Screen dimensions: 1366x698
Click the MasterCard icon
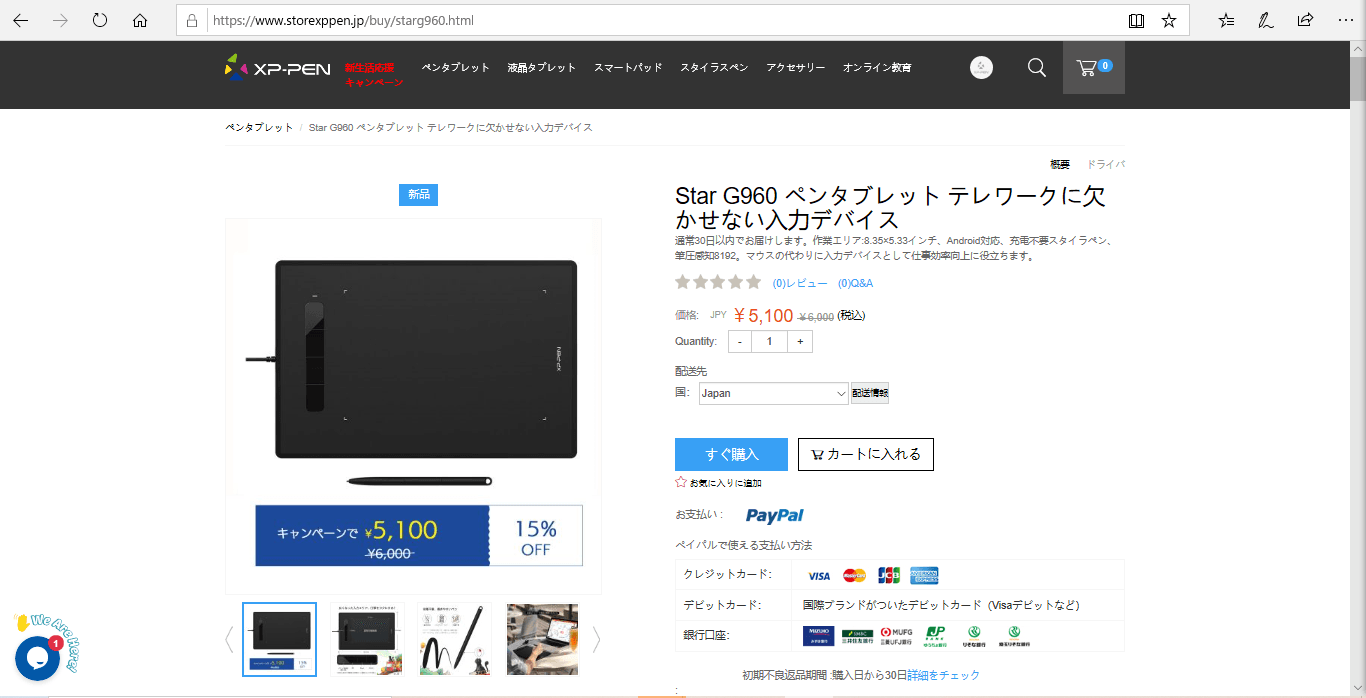[854, 576]
